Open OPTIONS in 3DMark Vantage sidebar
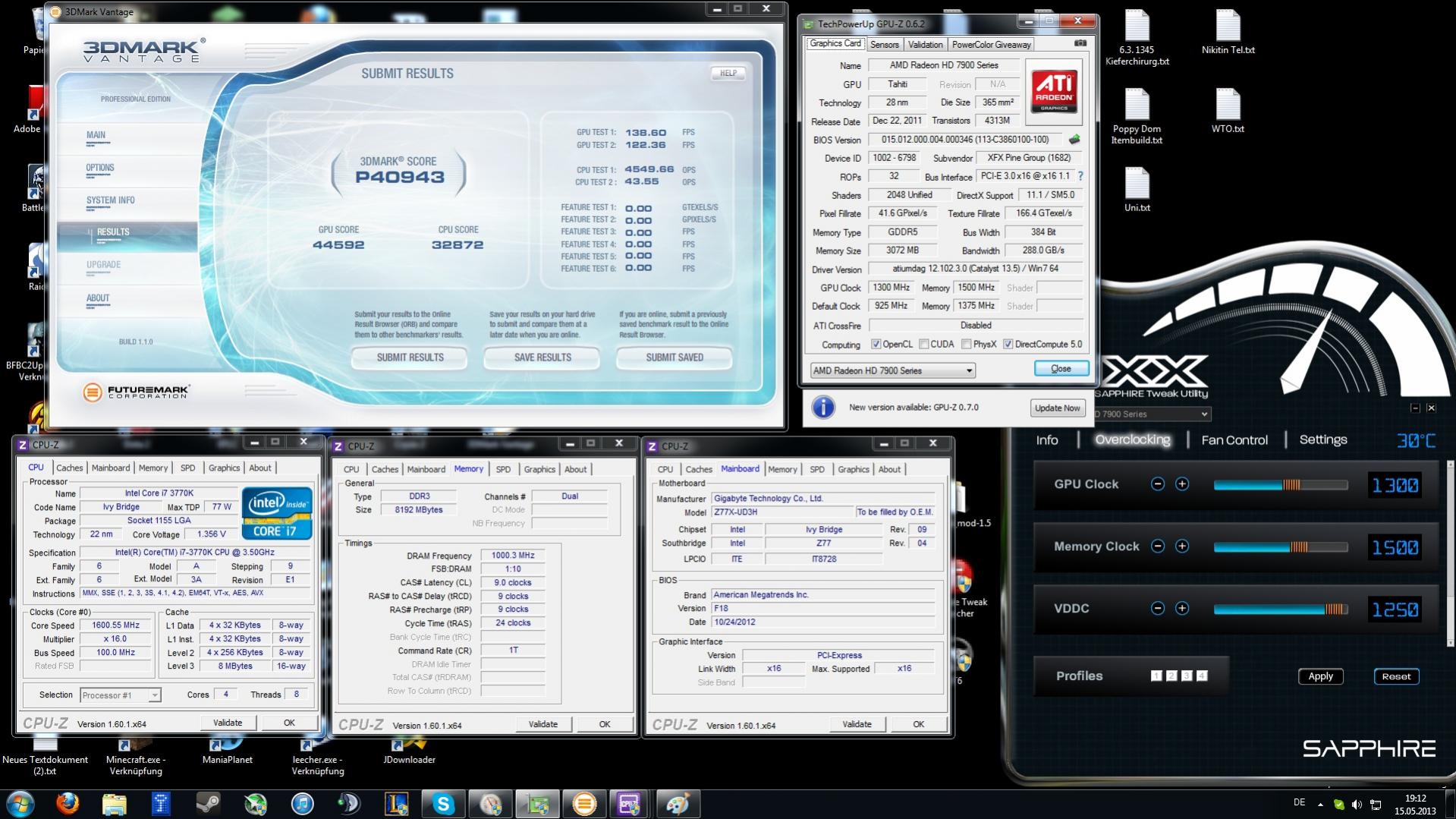The height and width of the screenshot is (819, 1456). point(100,168)
